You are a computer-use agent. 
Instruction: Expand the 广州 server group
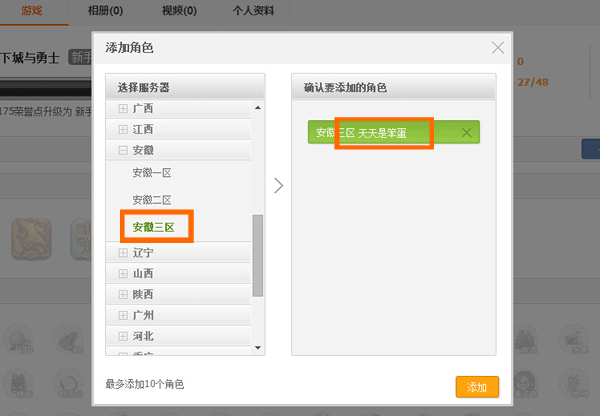coord(124,315)
